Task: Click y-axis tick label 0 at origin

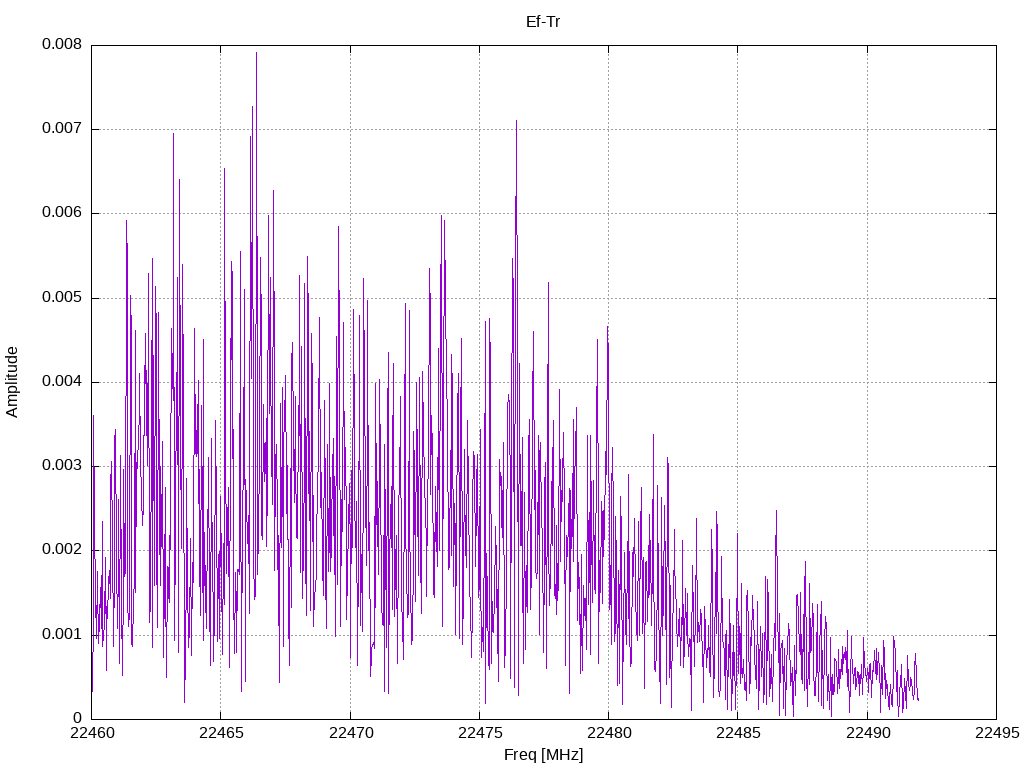Action: pyautogui.click(x=78, y=718)
